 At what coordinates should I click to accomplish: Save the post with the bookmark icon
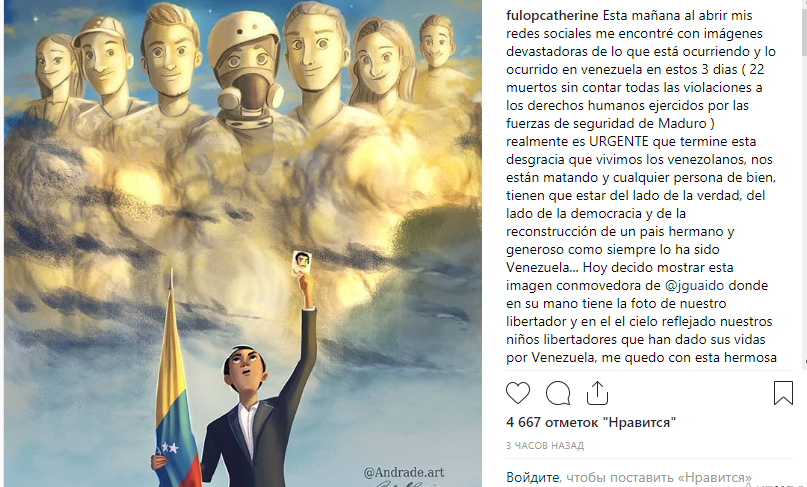(783, 393)
